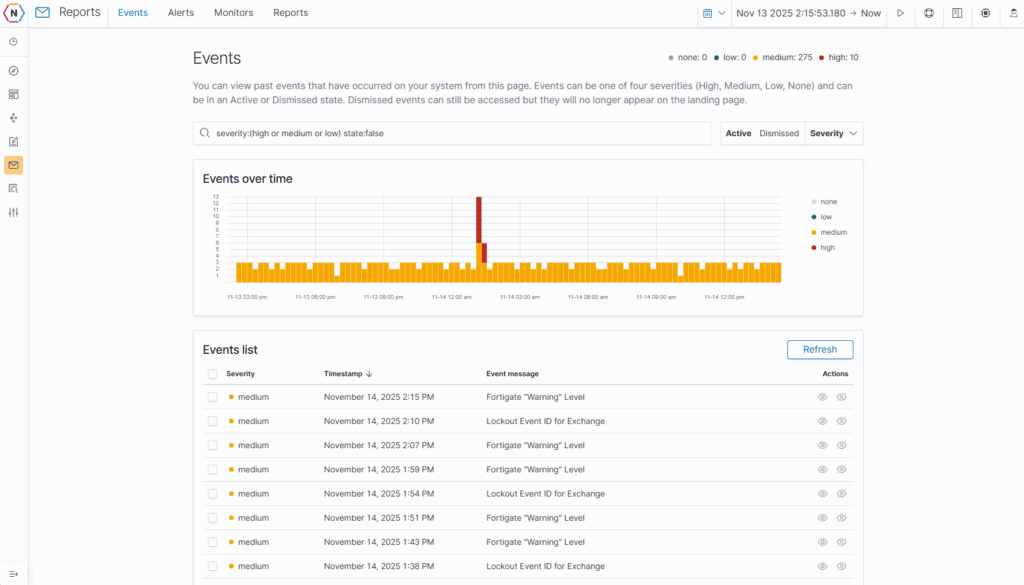Select the Dismissed filter button
Screen dimensions: 1024x585
pos(779,132)
